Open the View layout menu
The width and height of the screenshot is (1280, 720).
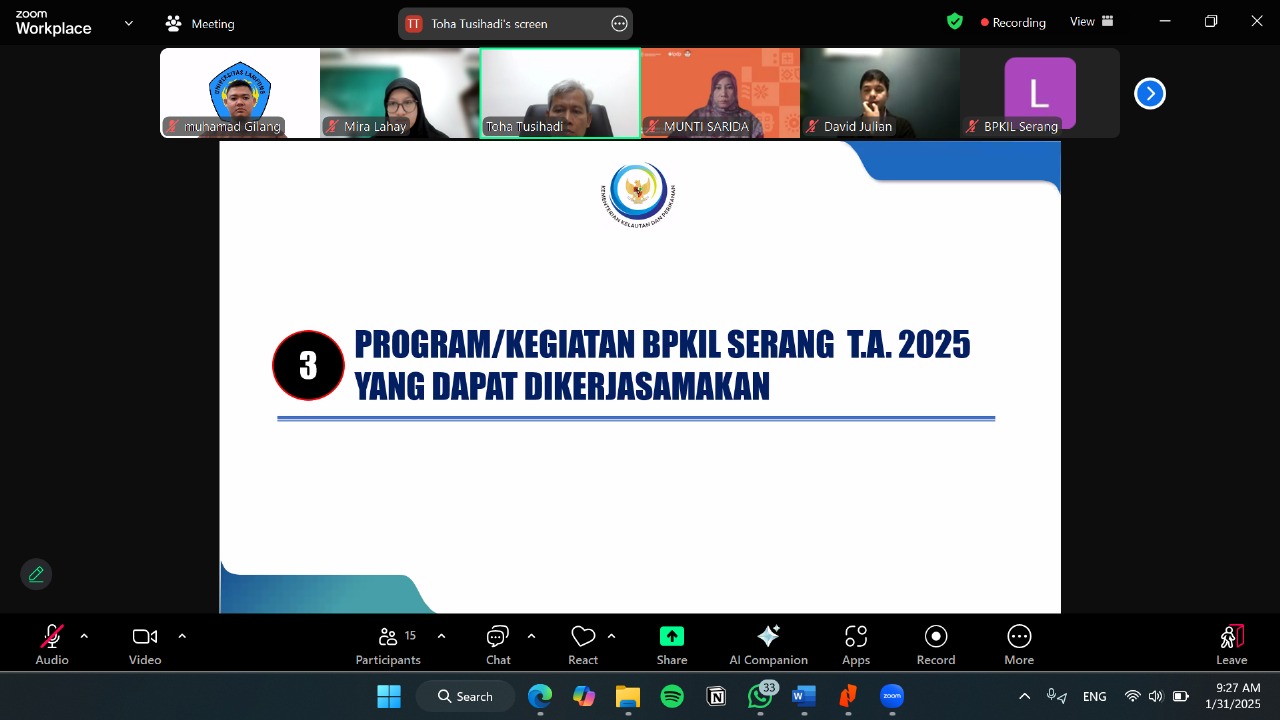click(x=1091, y=22)
